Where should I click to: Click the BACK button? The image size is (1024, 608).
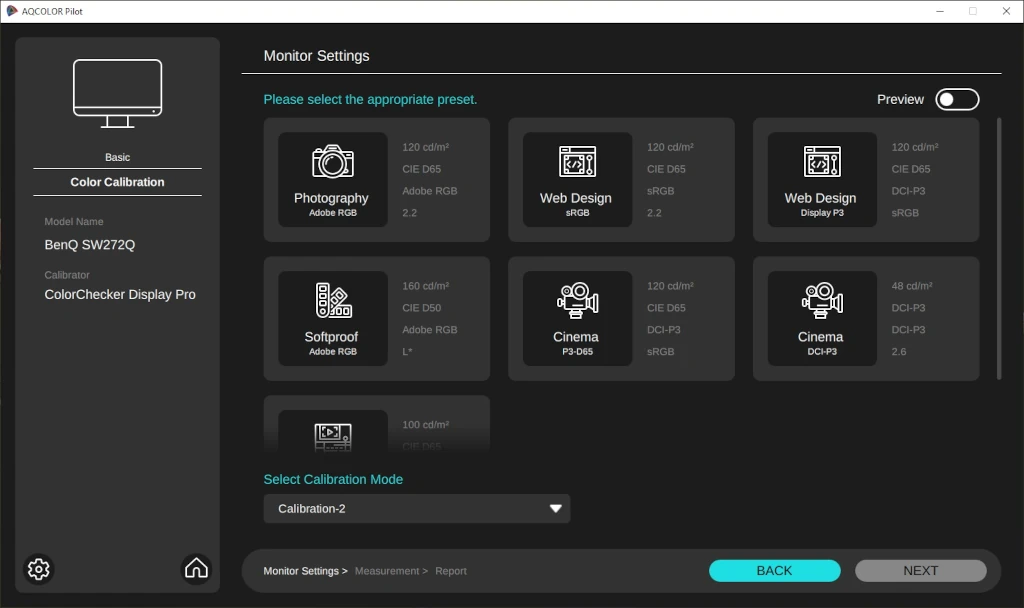point(775,571)
